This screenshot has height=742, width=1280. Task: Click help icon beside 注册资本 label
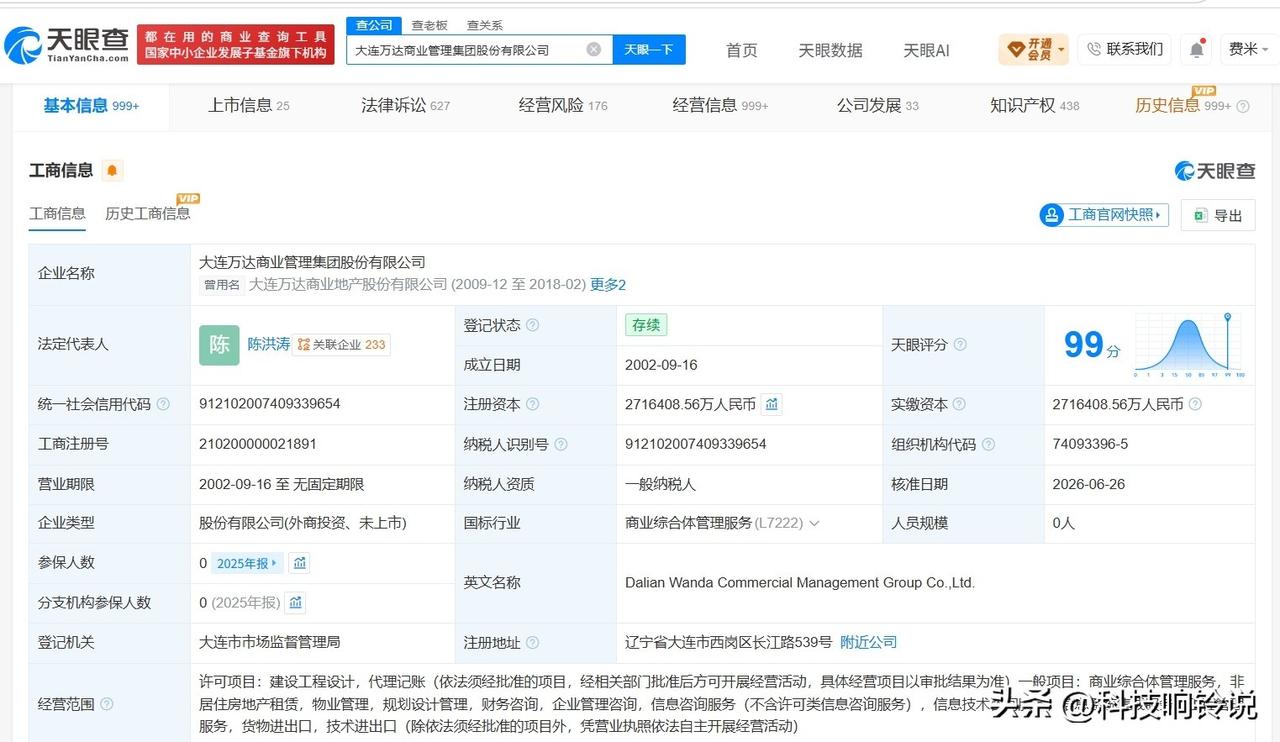coord(533,404)
